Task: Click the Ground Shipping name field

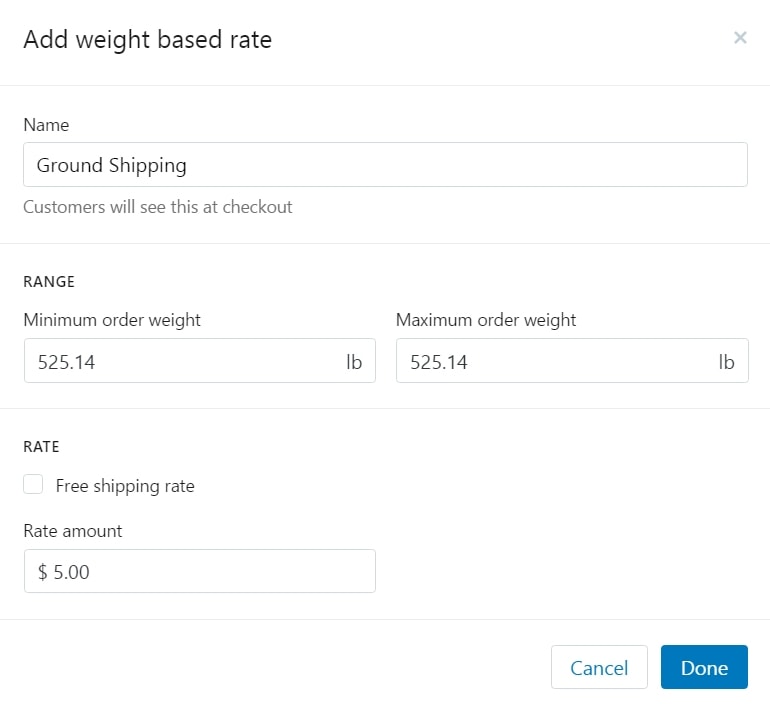Action: 385,165
